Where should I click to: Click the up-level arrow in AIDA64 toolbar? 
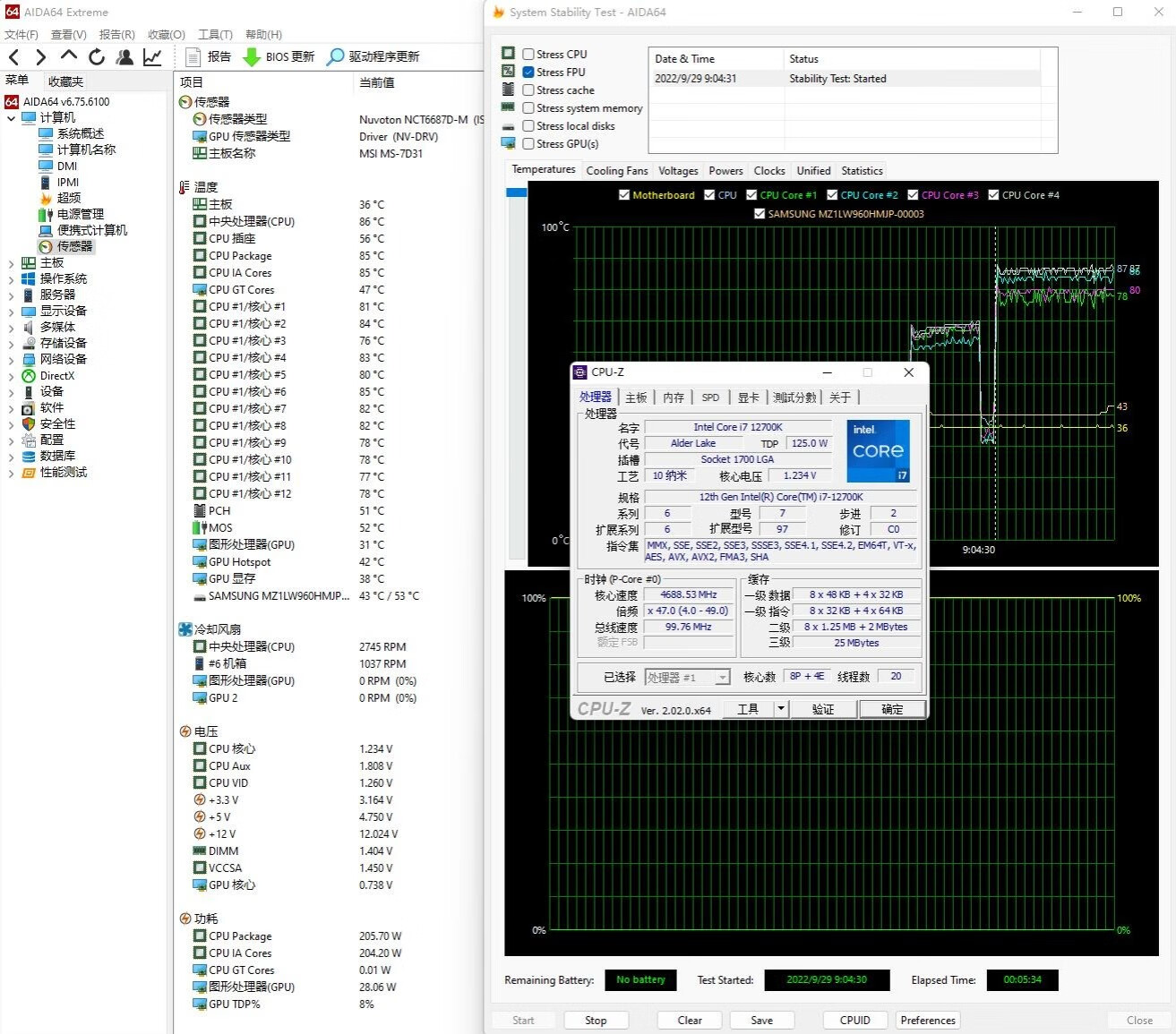click(x=69, y=56)
